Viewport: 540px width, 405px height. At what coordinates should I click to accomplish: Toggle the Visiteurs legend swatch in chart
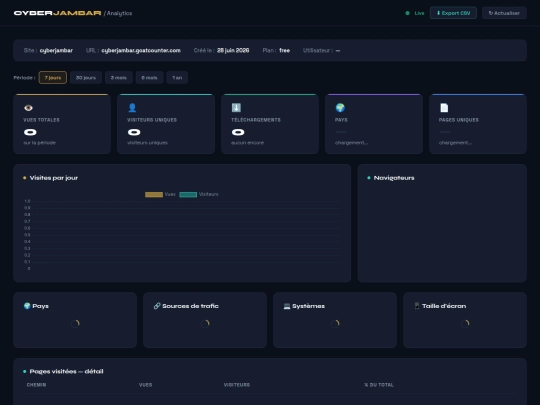[188, 195]
